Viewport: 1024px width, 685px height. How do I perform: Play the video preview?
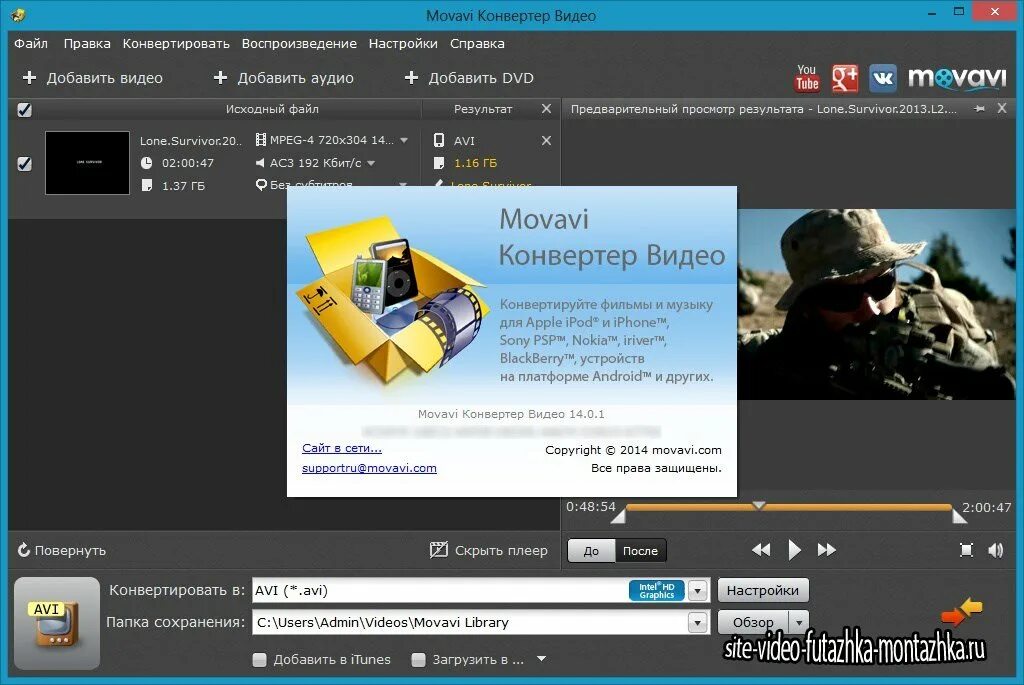794,550
